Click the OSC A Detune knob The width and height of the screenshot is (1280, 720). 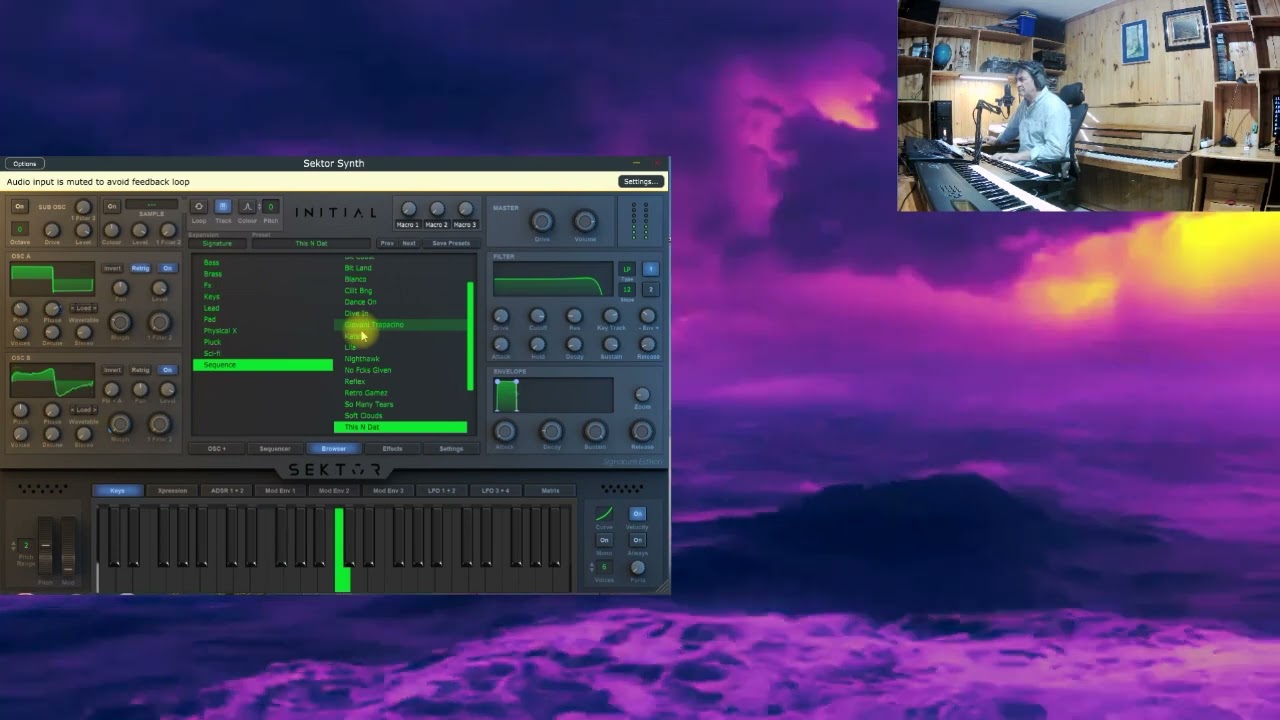(x=52, y=332)
